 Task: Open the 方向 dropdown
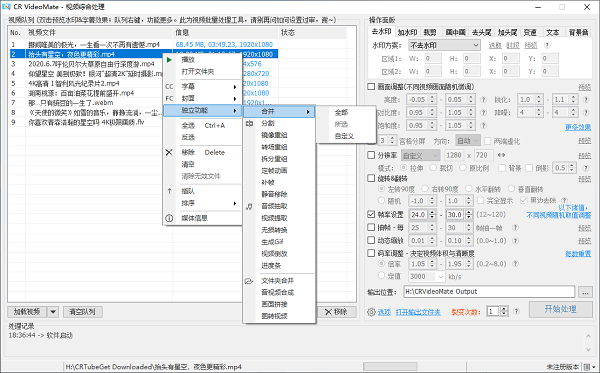pos(468,141)
